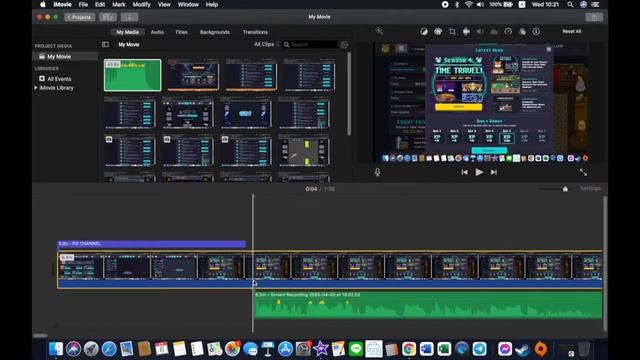Open the speed adjustment tool
This screenshot has height=360, width=640.
click(508, 31)
